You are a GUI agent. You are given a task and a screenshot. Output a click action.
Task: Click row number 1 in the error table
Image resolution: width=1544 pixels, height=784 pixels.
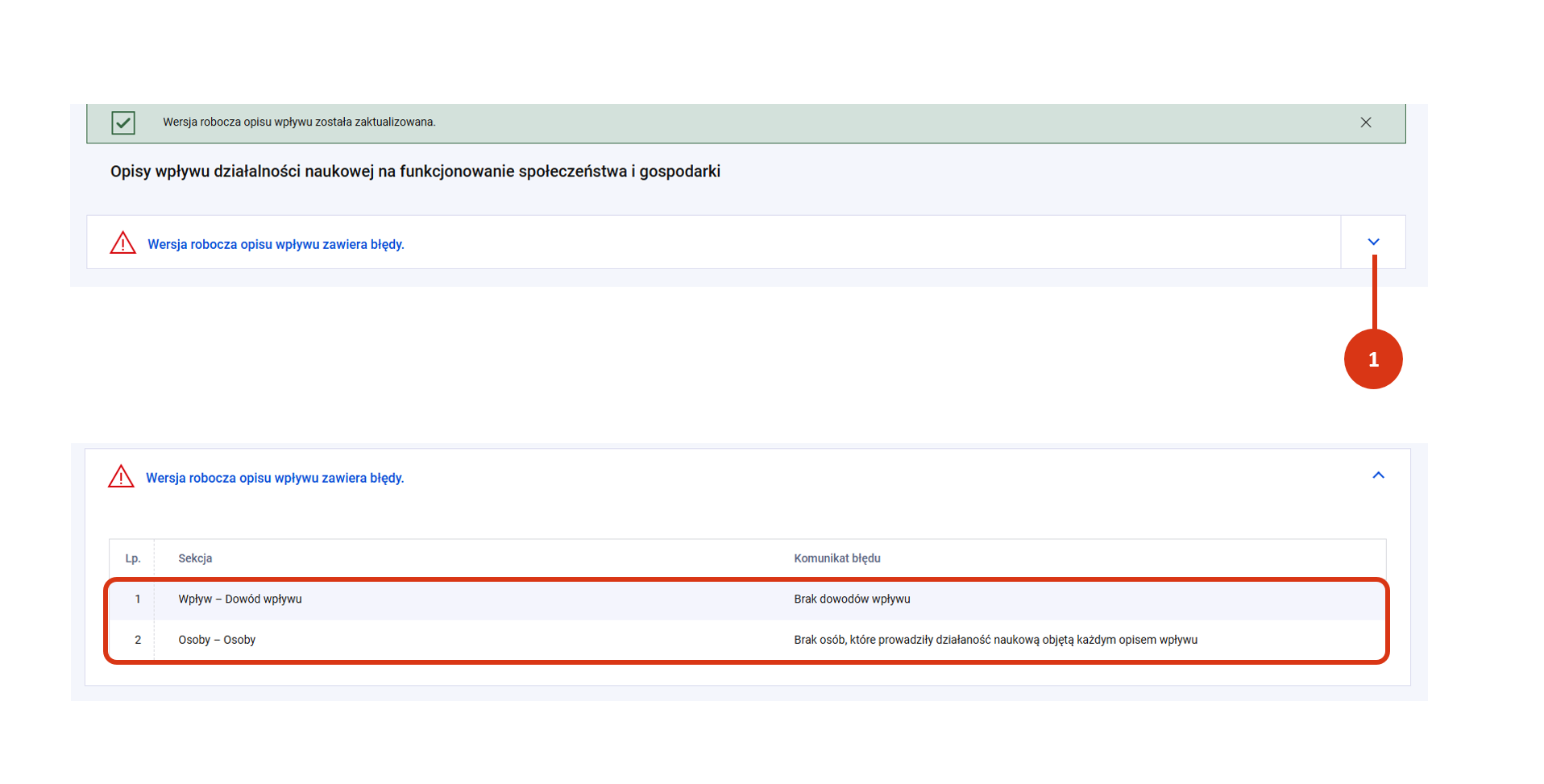pyautogui.click(x=138, y=599)
